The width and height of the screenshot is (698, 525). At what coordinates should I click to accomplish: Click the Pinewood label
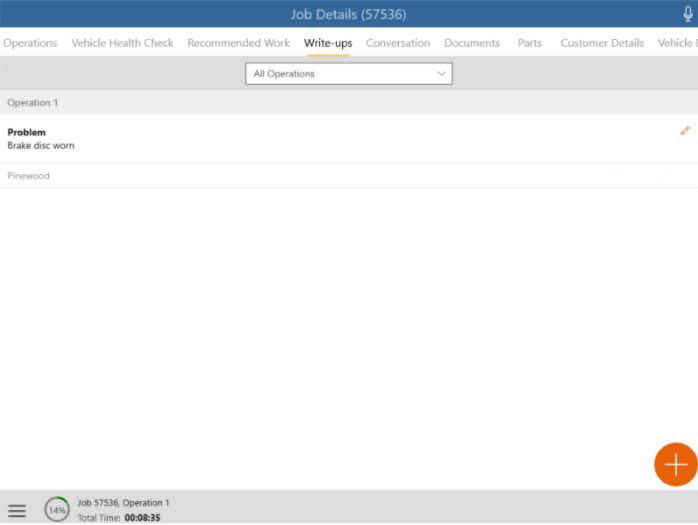(28, 175)
